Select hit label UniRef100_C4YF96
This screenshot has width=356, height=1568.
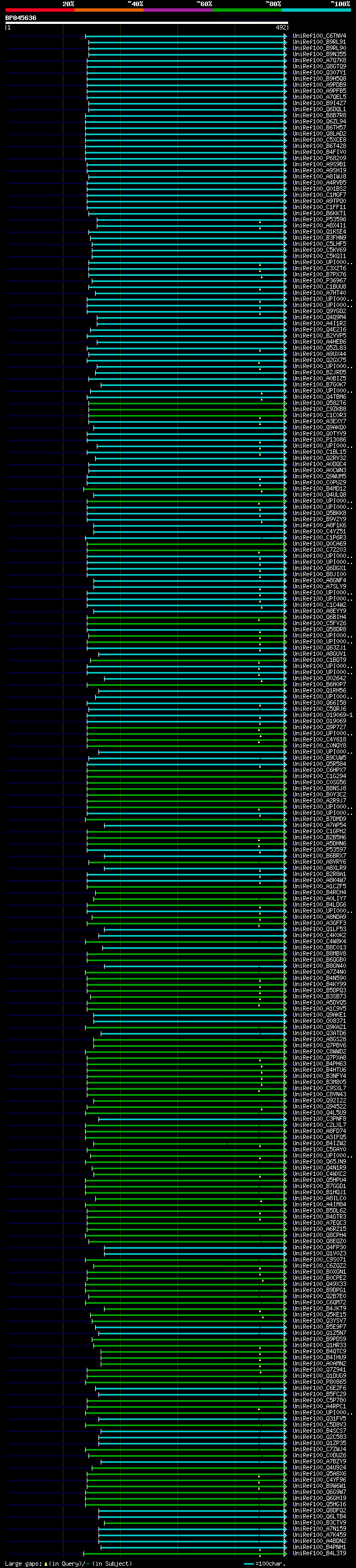coord(319,1480)
